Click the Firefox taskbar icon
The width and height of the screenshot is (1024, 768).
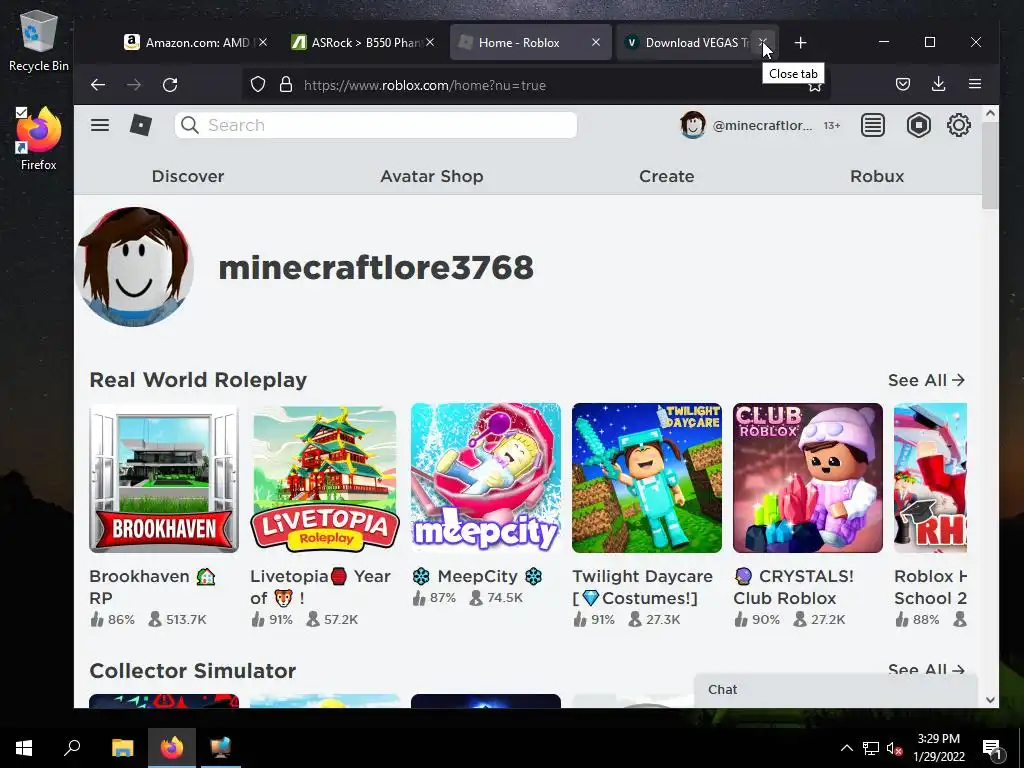tap(172, 748)
